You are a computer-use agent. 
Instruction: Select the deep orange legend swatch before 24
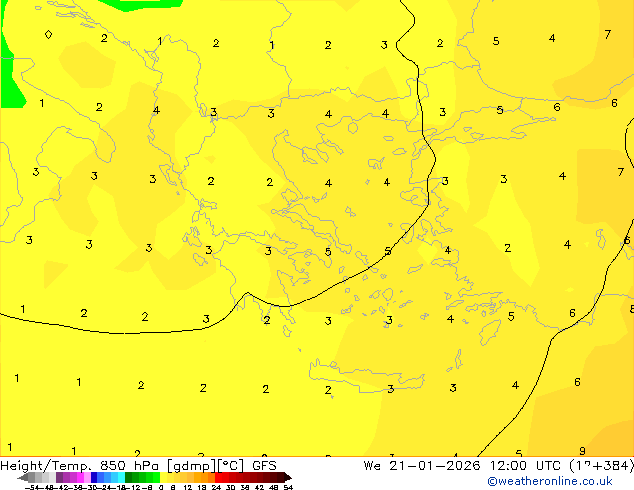coord(211,477)
